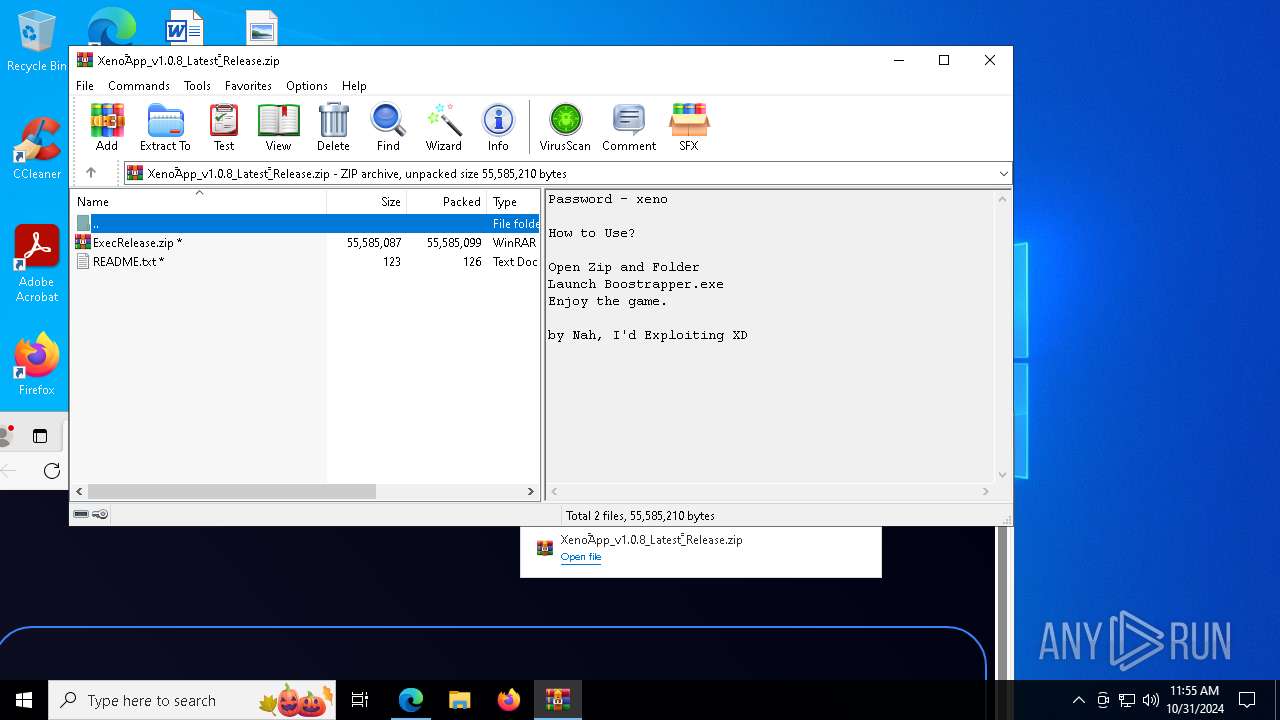Run VirusScan on the archive

pos(565,127)
